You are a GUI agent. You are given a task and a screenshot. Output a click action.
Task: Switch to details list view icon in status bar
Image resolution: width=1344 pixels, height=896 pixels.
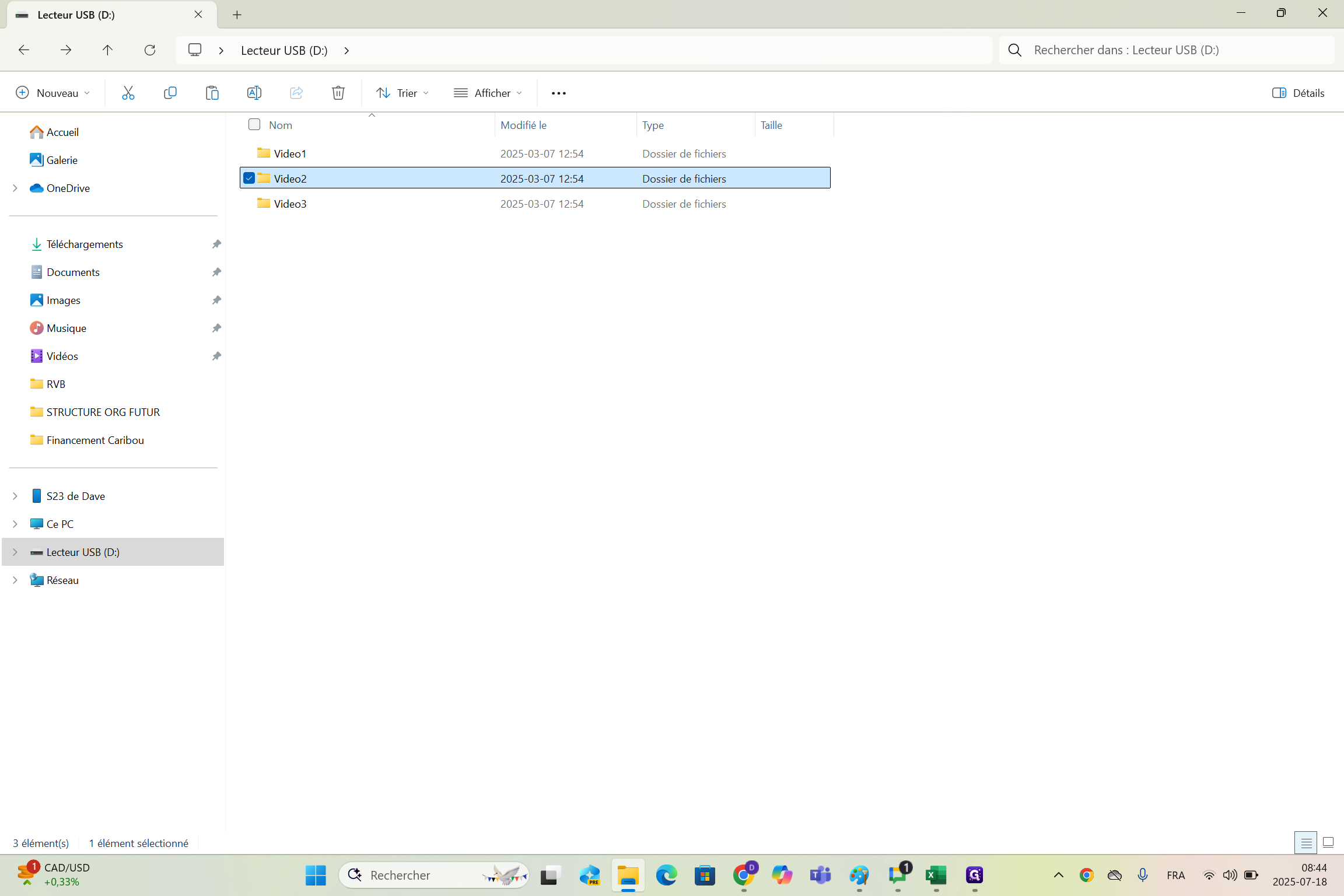(x=1305, y=843)
